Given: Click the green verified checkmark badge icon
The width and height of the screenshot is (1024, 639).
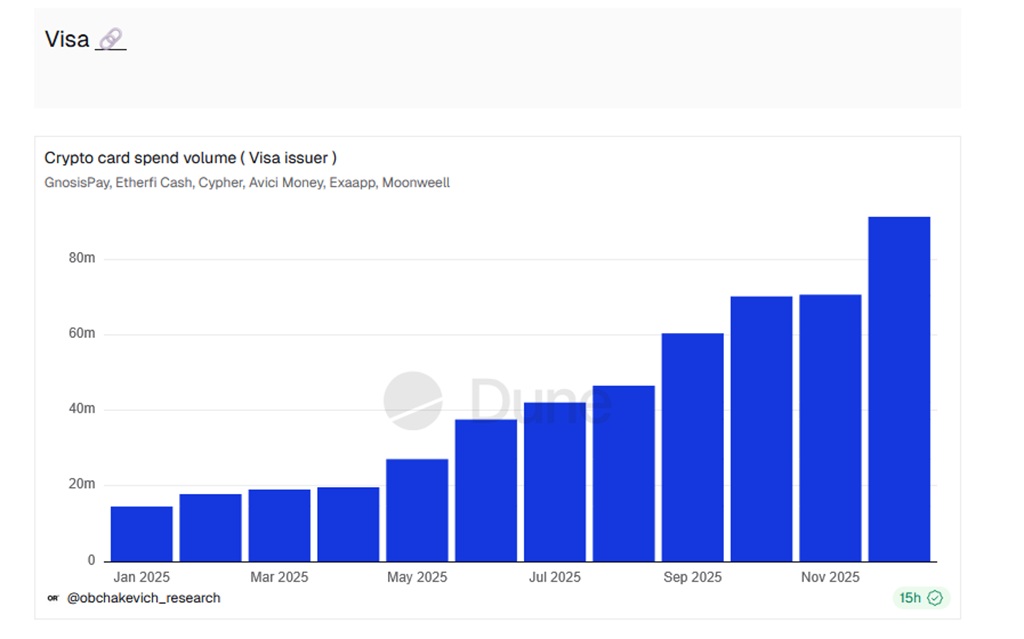Looking at the screenshot, I should [934, 597].
